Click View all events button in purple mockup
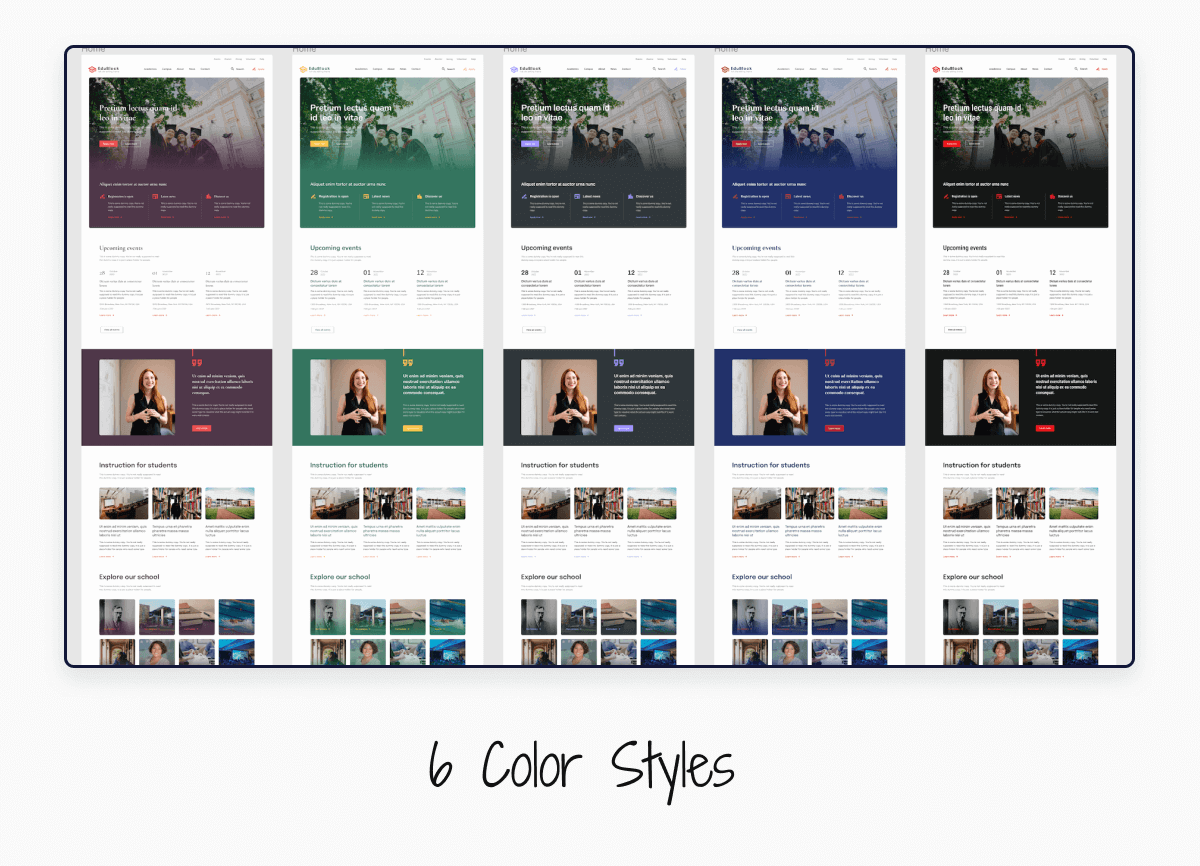The width and height of the screenshot is (1200, 866). 111,329
